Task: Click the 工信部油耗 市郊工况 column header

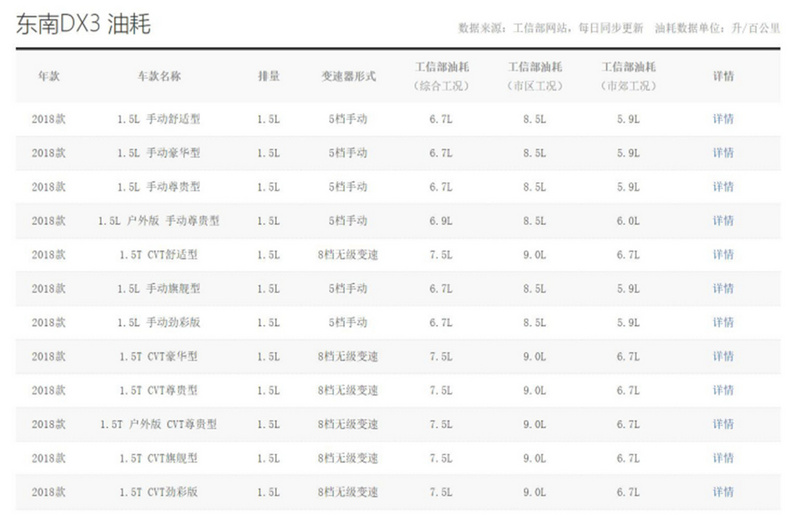Action: pyautogui.click(x=629, y=76)
